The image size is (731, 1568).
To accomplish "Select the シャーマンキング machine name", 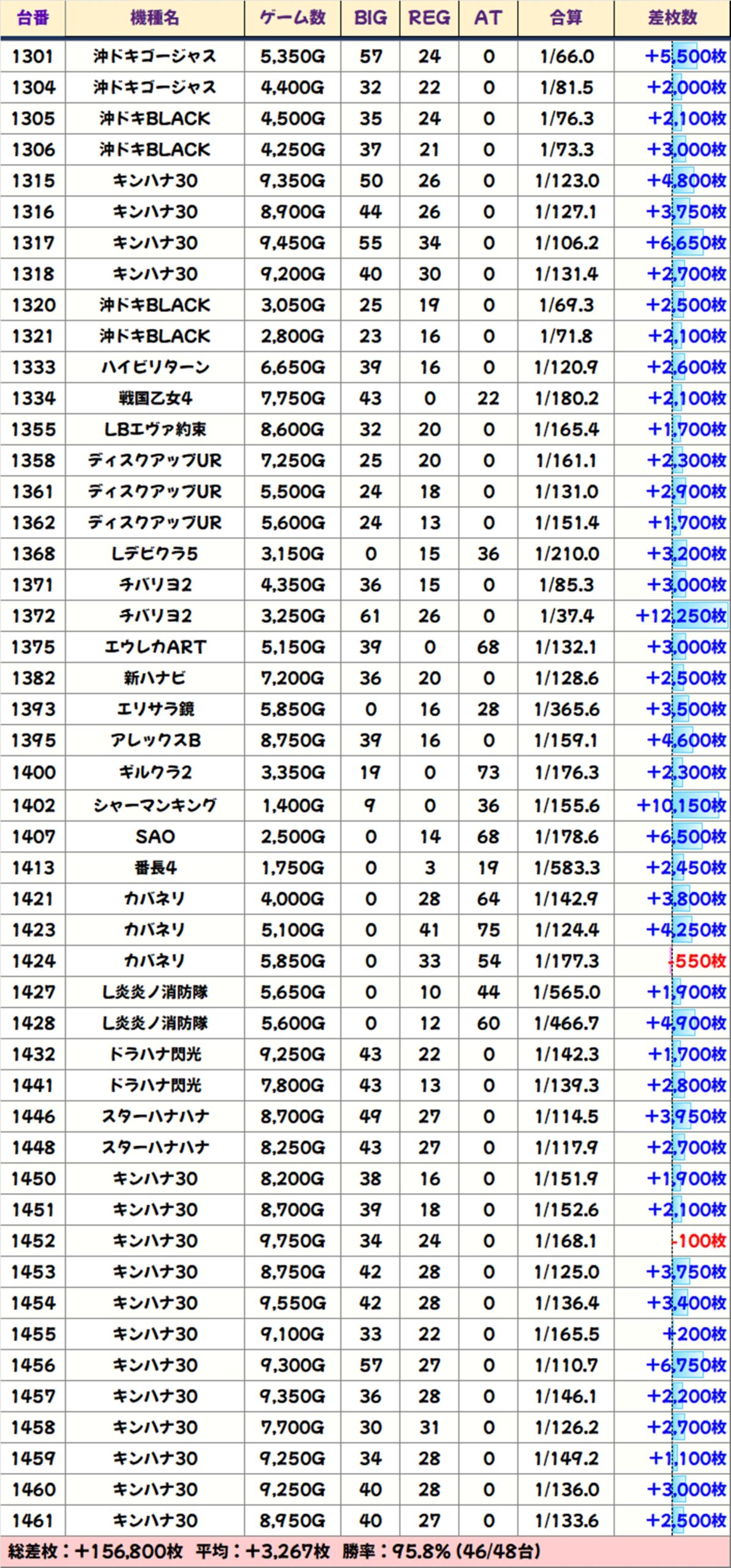I will (x=154, y=805).
